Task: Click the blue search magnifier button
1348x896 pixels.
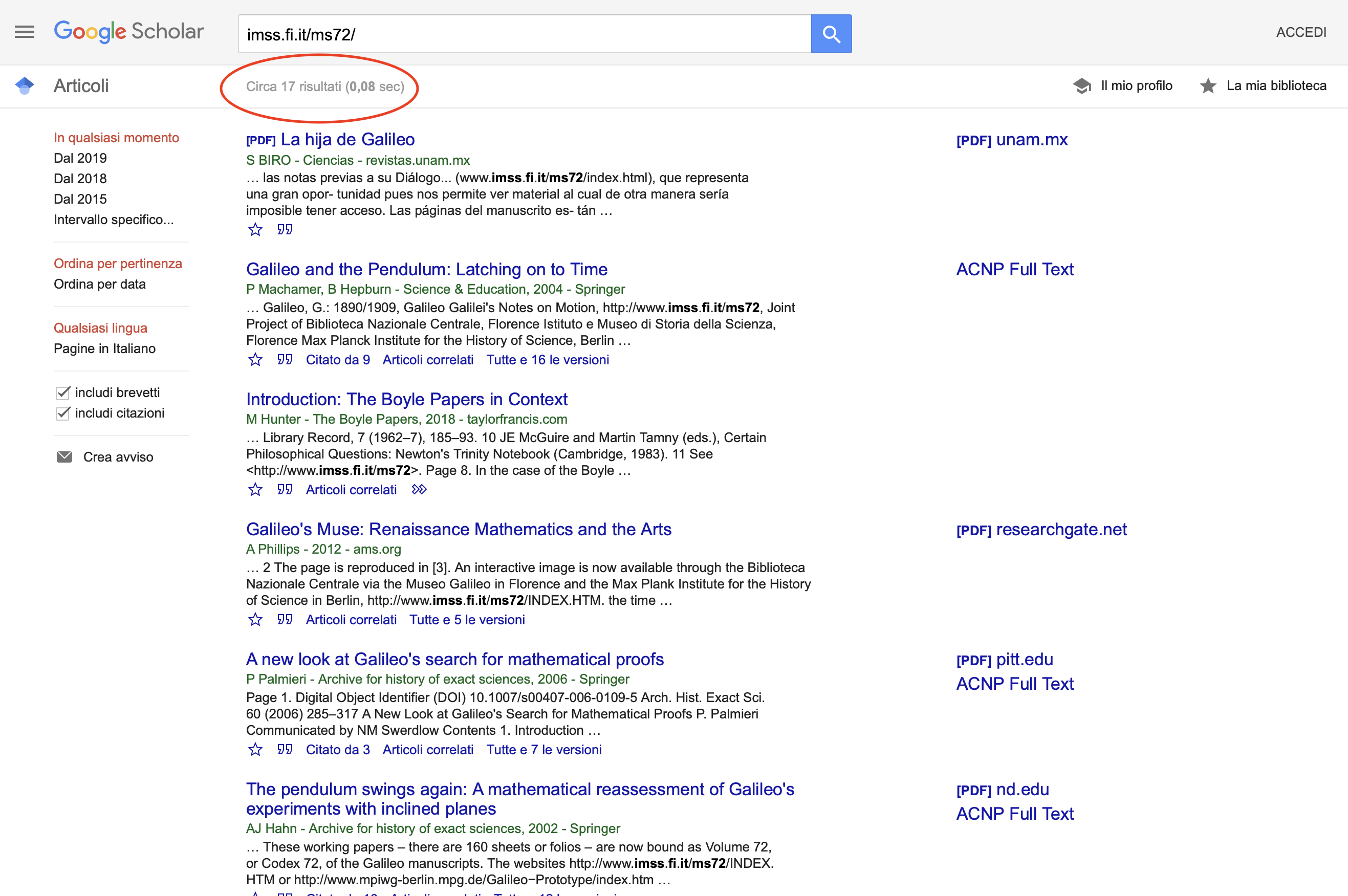Action: pyautogui.click(x=831, y=34)
